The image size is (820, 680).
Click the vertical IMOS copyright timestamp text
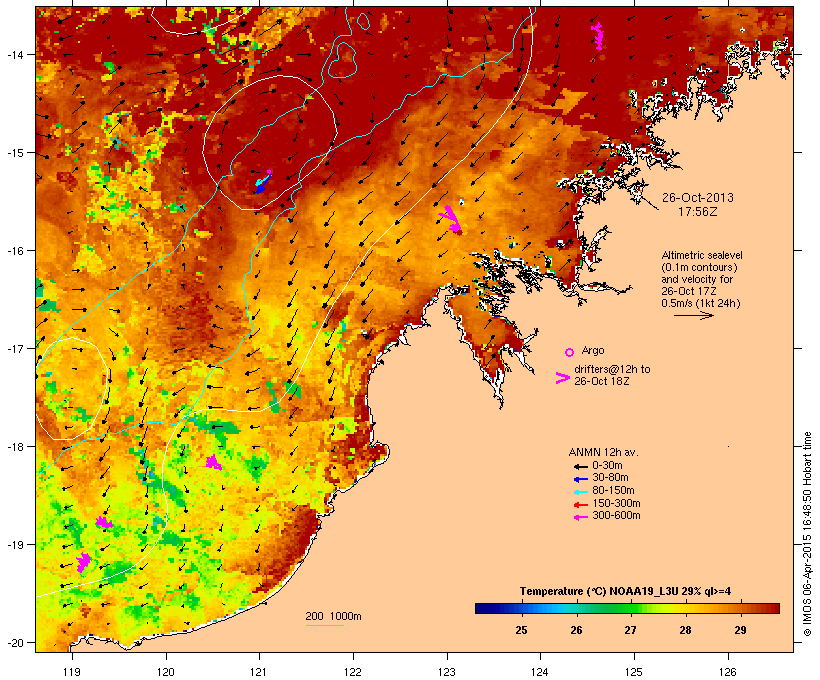pos(807,534)
